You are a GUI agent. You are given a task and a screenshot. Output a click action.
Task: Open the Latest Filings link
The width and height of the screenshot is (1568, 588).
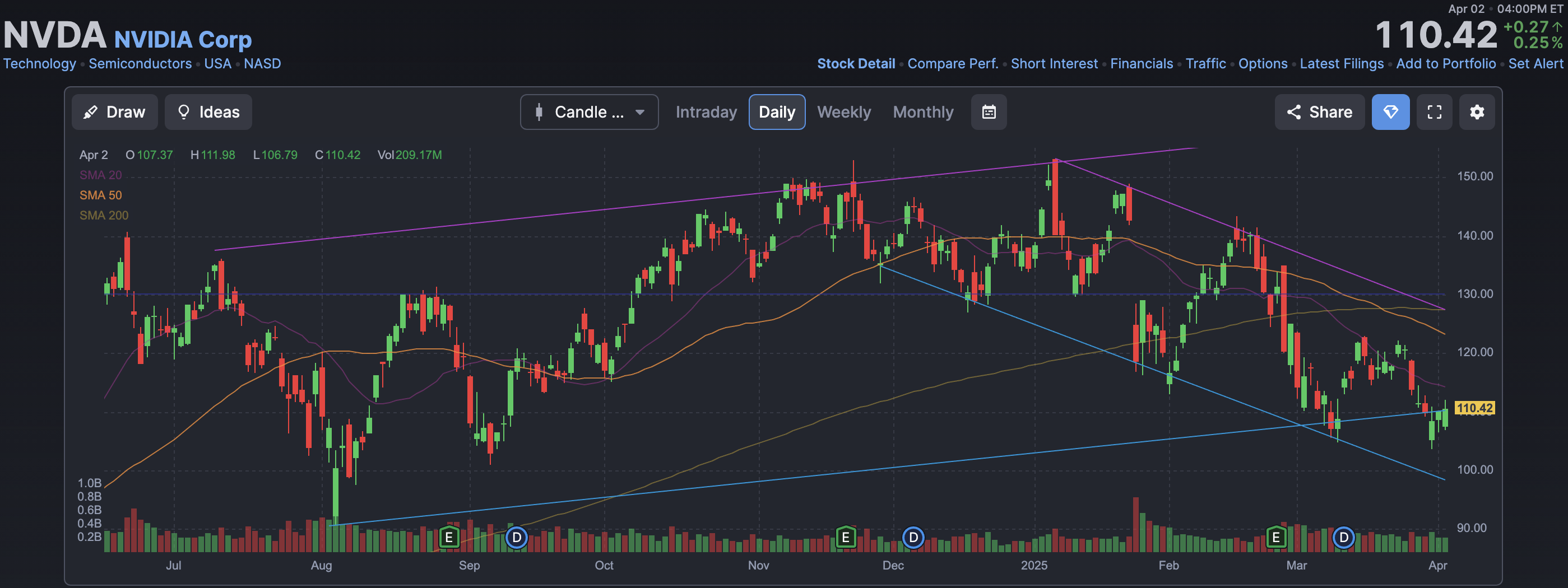(x=1342, y=64)
